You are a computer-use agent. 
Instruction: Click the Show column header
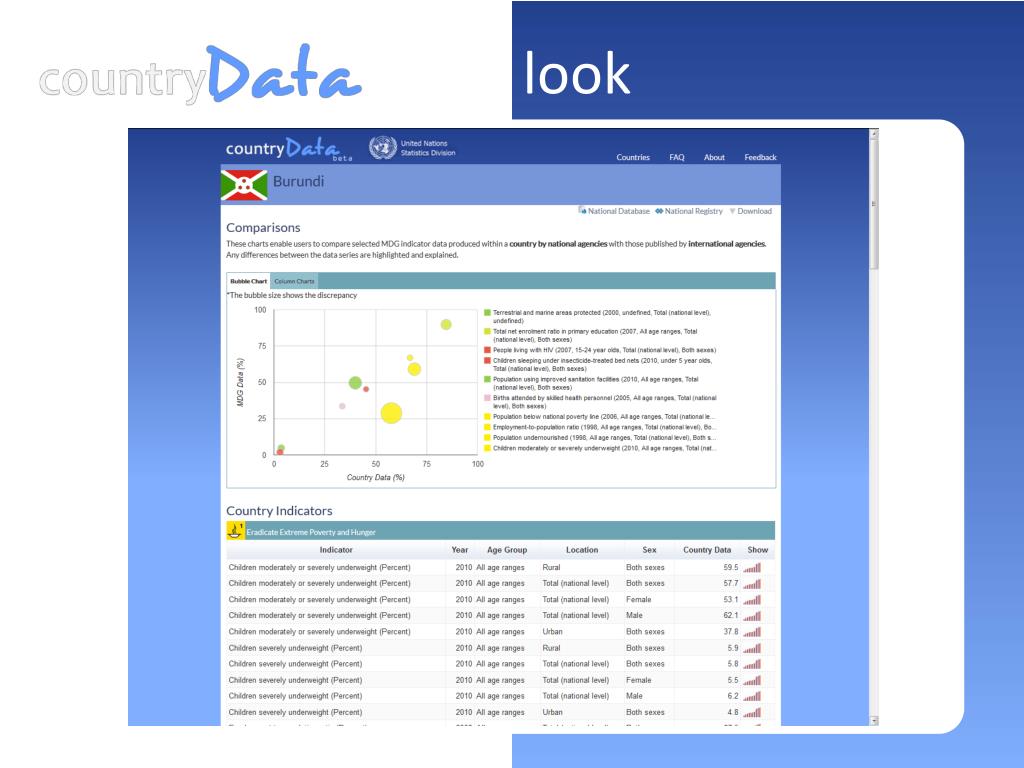(758, 550)
